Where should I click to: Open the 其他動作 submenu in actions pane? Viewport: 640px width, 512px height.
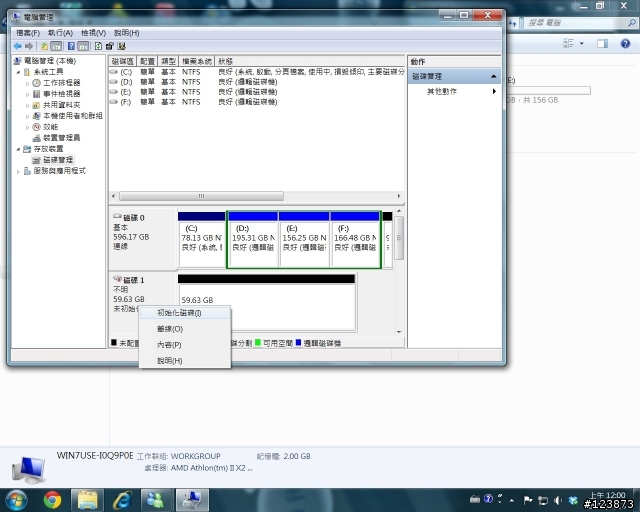[x=454, y=91]
